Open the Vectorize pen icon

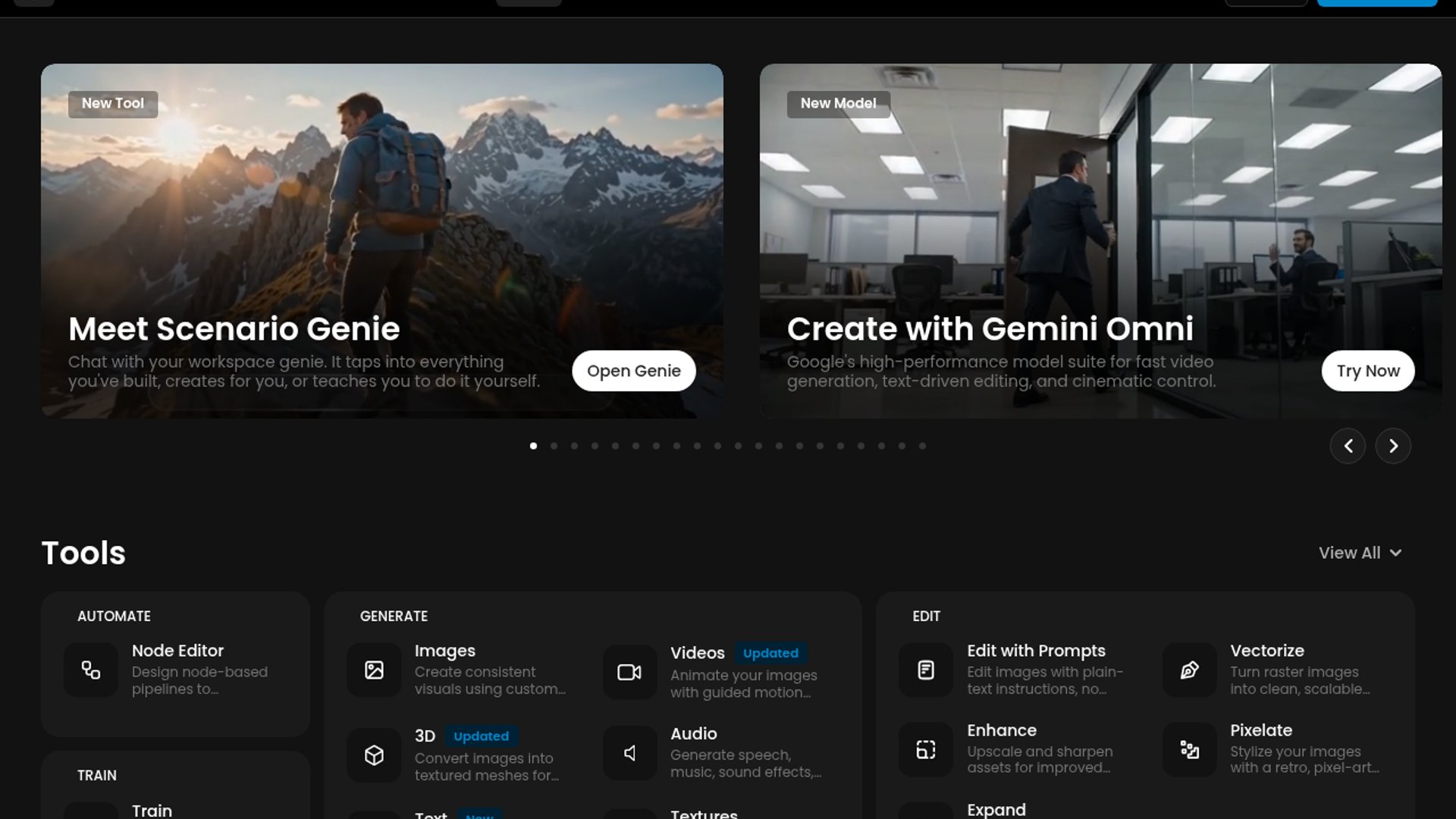(1190, 670)
